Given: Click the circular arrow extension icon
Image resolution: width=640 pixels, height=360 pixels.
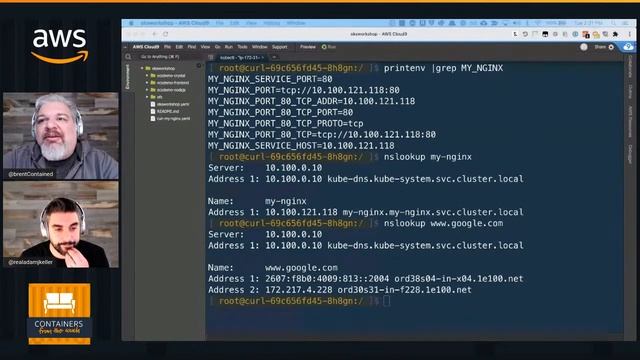Looking at the screenshot, I should pyautogui.click(x=525, y=35).
